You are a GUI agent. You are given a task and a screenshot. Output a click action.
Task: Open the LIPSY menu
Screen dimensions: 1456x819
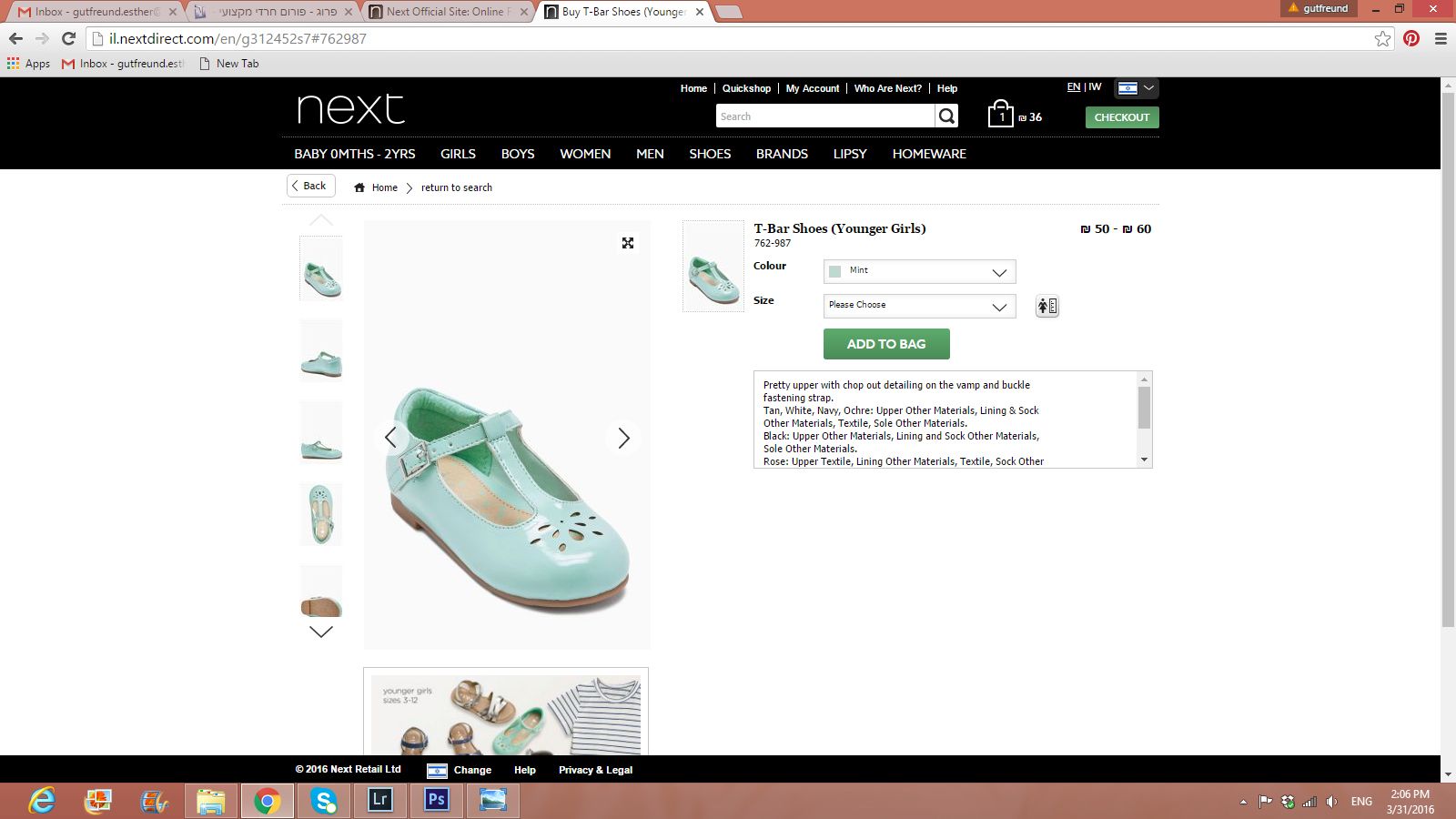pos(850,154)
